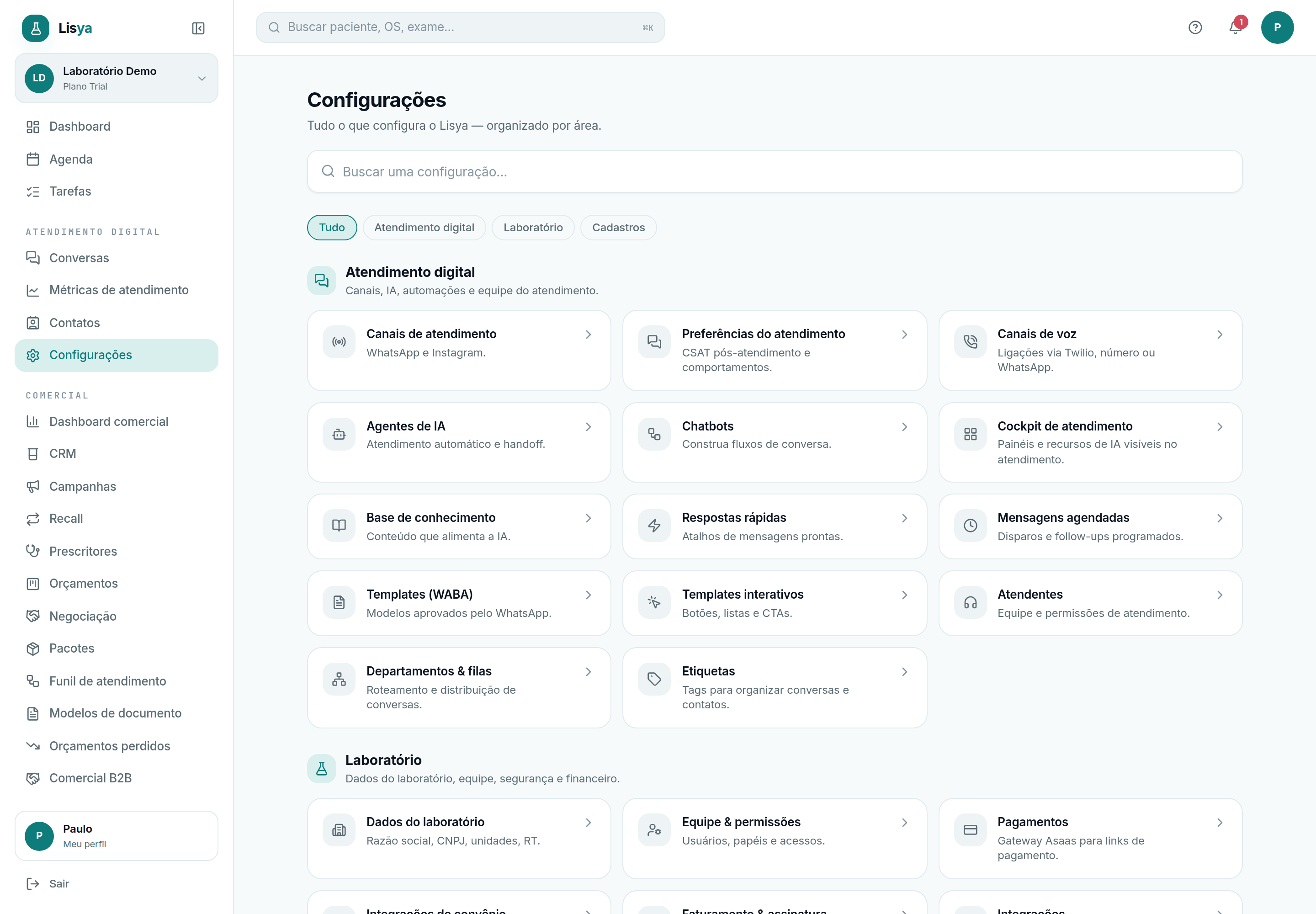Click the book icon on Base de conhecimento
Viewport: 1316px width, 914px height.
coord(339,525)
